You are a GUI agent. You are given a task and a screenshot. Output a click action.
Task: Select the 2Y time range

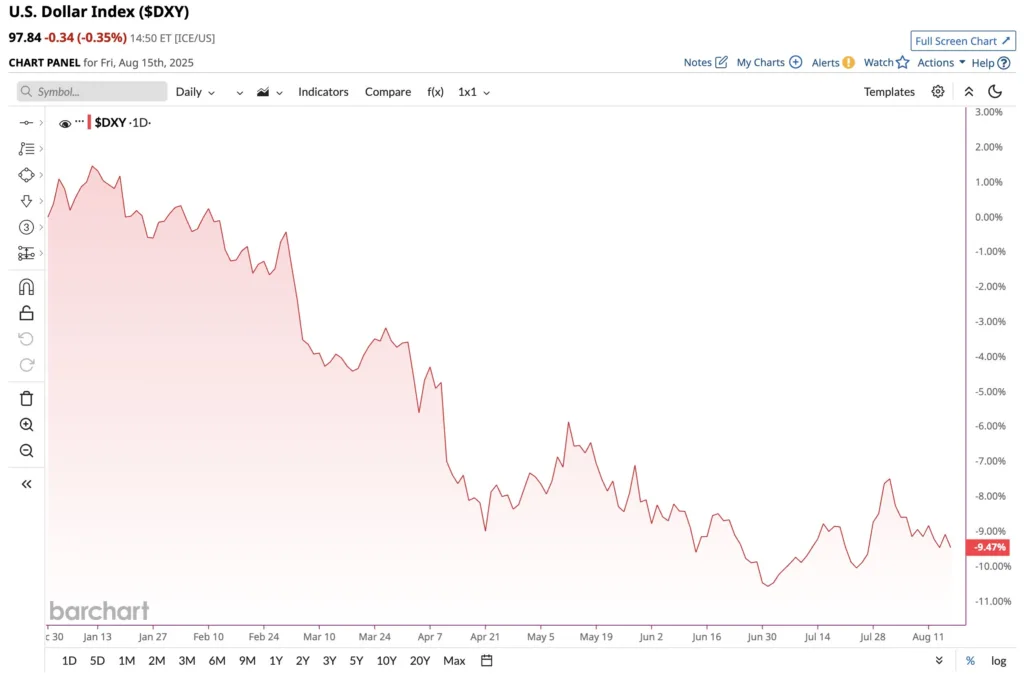click(x=302, y=661)
